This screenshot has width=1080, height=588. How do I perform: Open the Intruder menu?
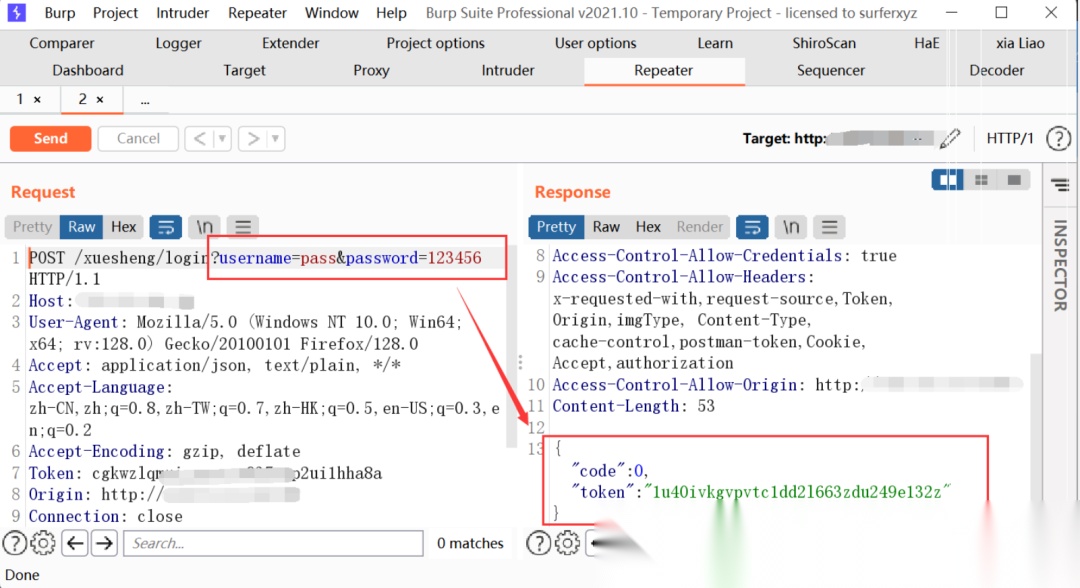(183, 12)
